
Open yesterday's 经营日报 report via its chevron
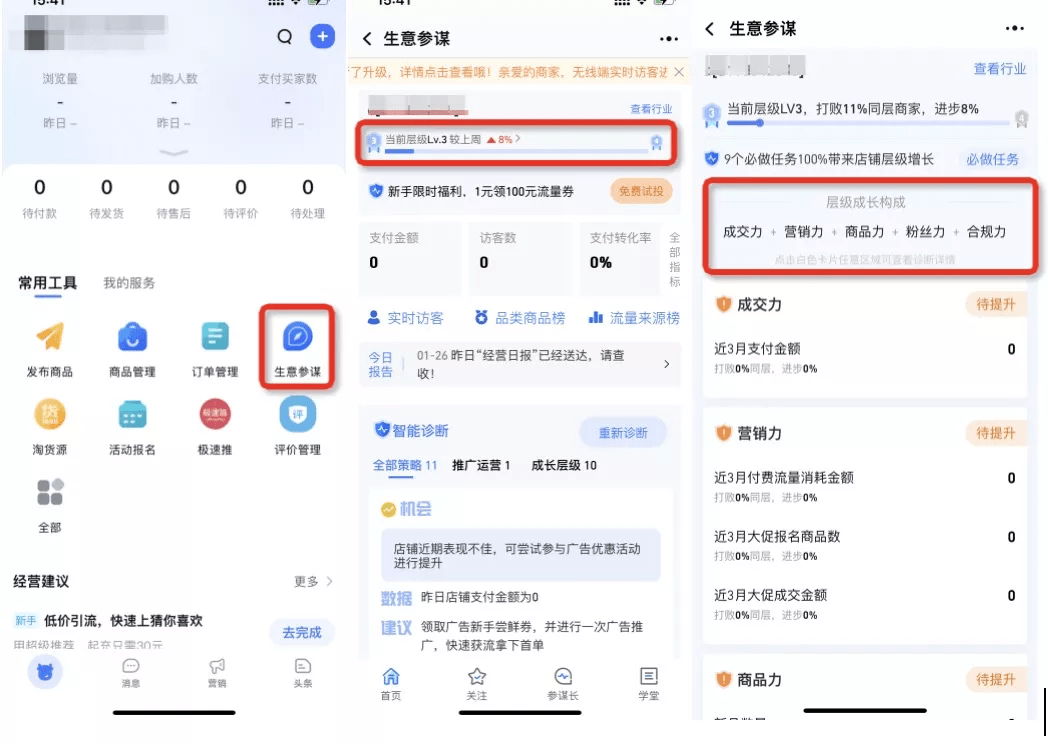[x=666, y=366]
